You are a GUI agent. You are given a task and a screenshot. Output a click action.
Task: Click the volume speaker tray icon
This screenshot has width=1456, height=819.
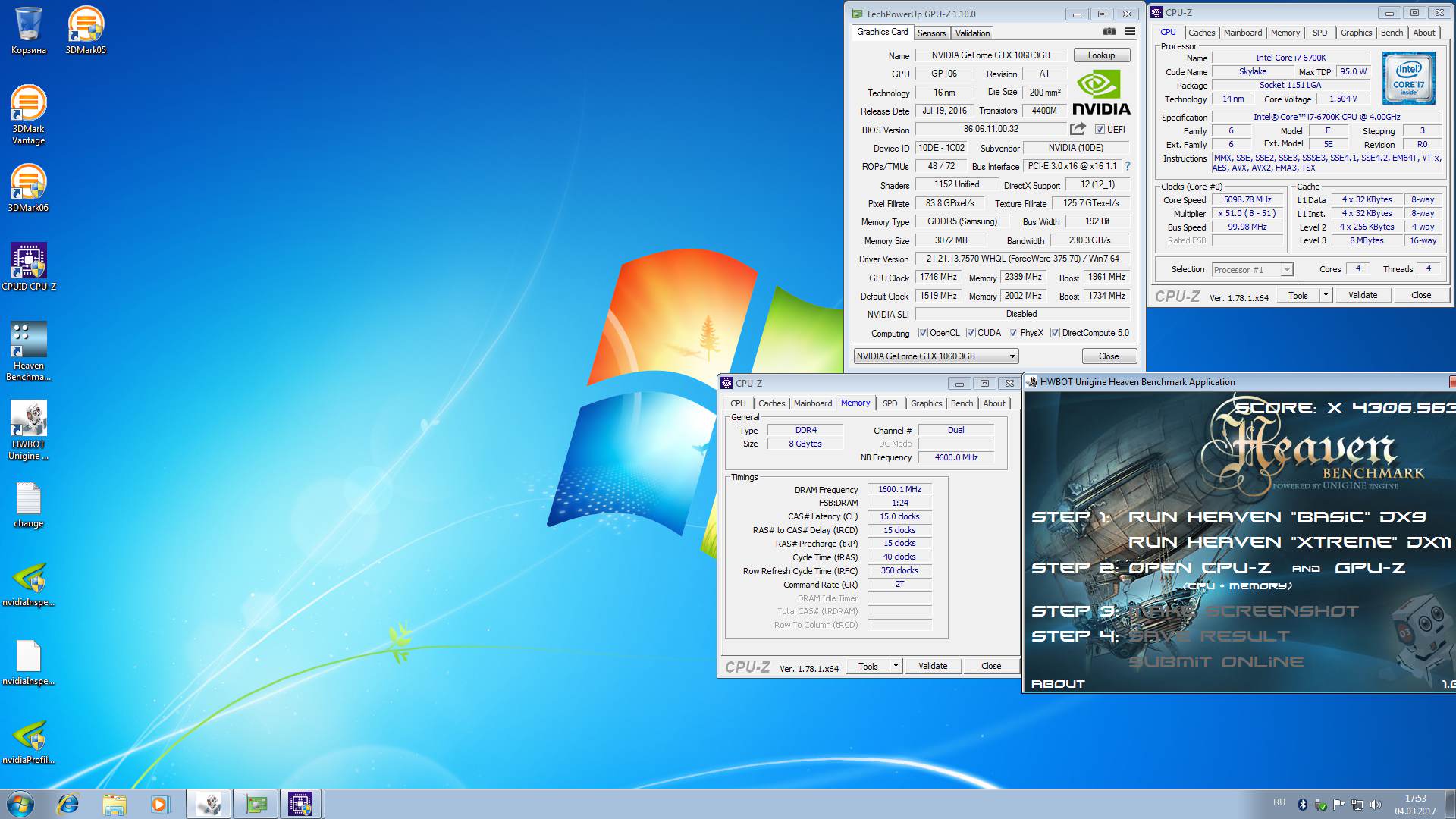1376,804
